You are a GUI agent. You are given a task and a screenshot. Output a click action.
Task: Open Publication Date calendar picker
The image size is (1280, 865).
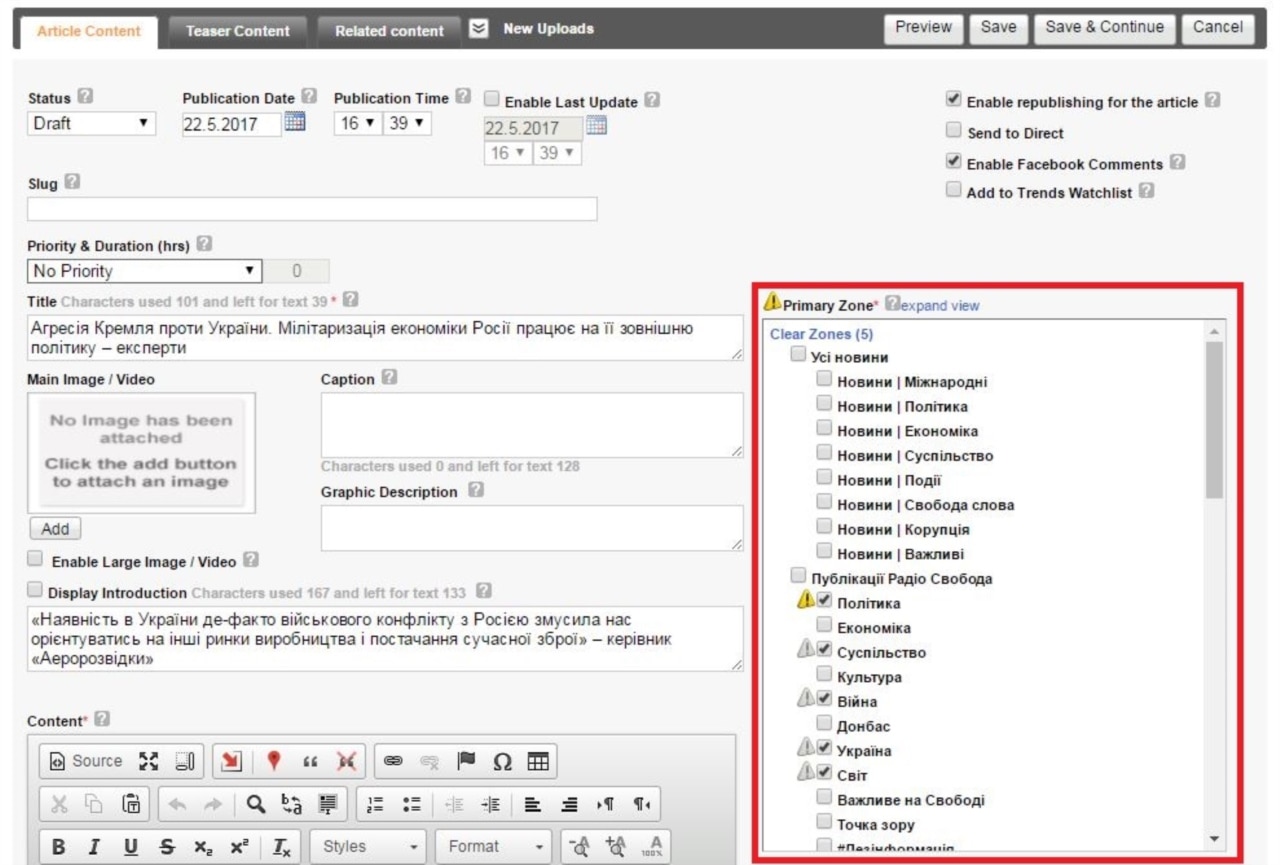[x=295, y=123]
